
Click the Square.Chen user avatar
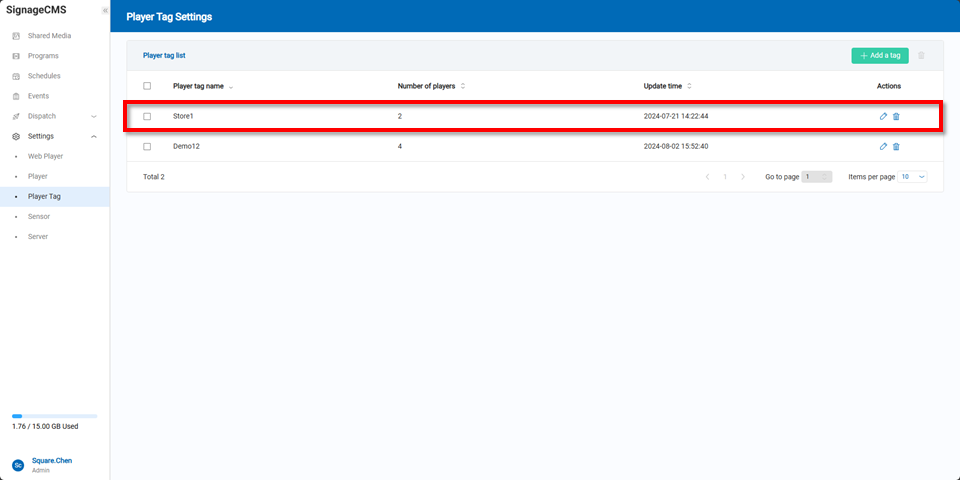click(18, 465)
